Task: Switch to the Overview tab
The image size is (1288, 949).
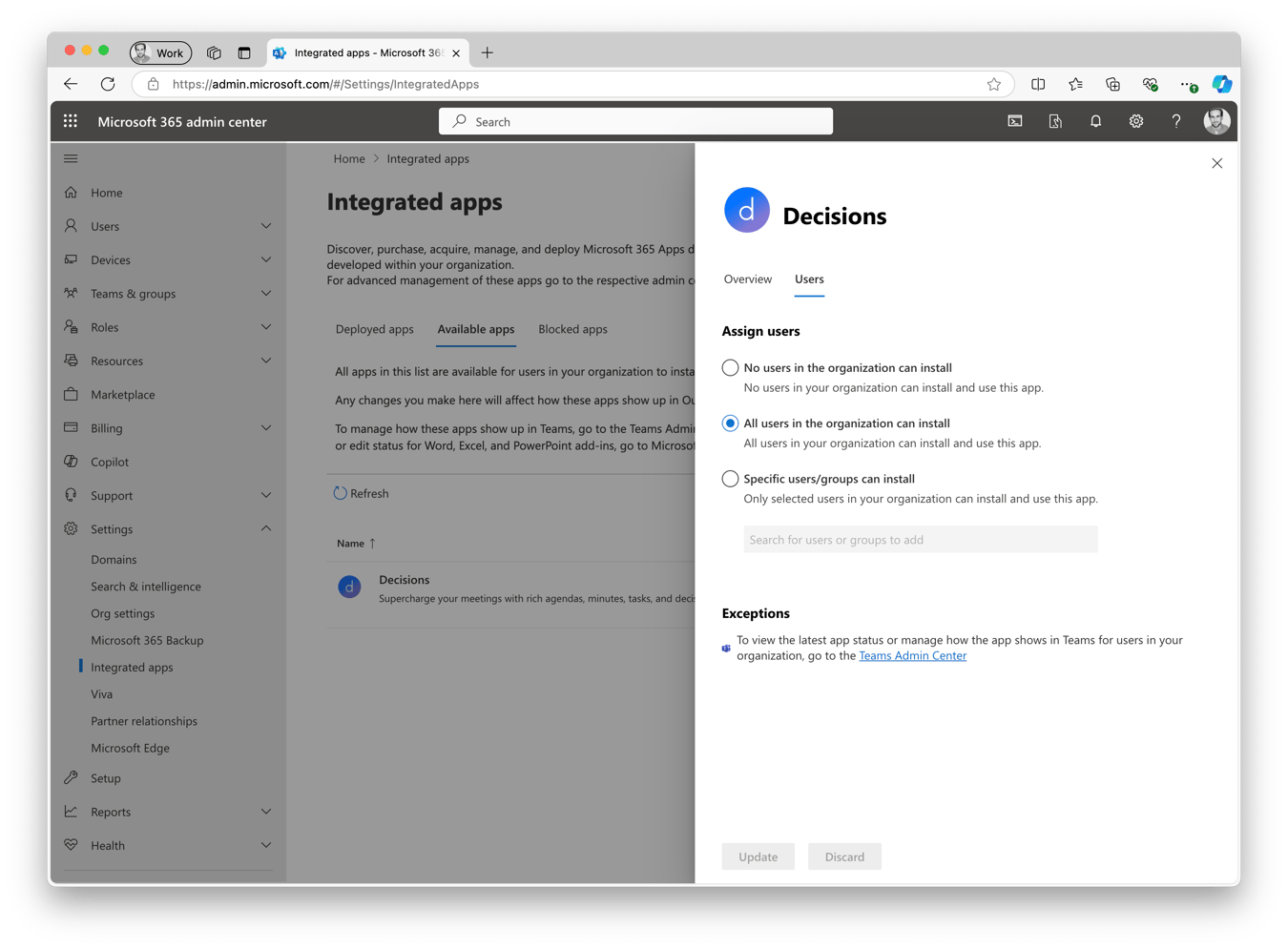Action: click(747, 279)
